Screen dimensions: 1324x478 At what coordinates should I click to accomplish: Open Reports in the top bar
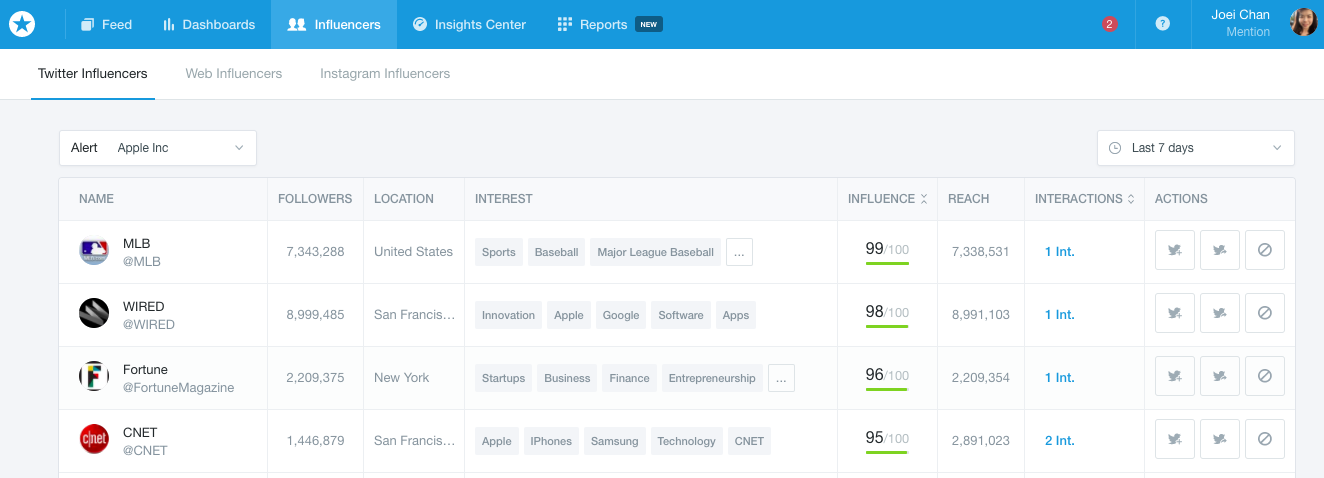[610, 24]
